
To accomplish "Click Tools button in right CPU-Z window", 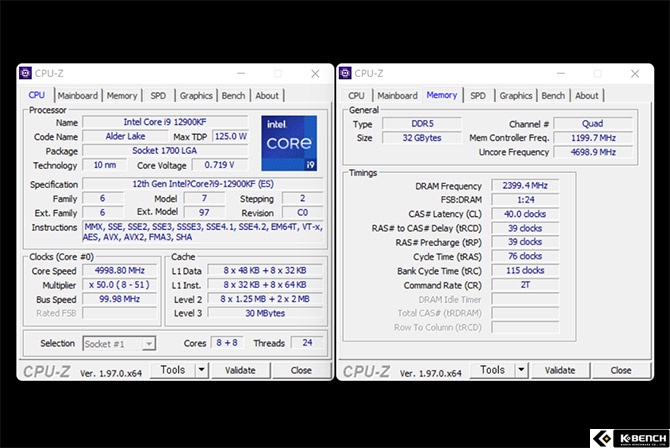I will coord(492,370).
